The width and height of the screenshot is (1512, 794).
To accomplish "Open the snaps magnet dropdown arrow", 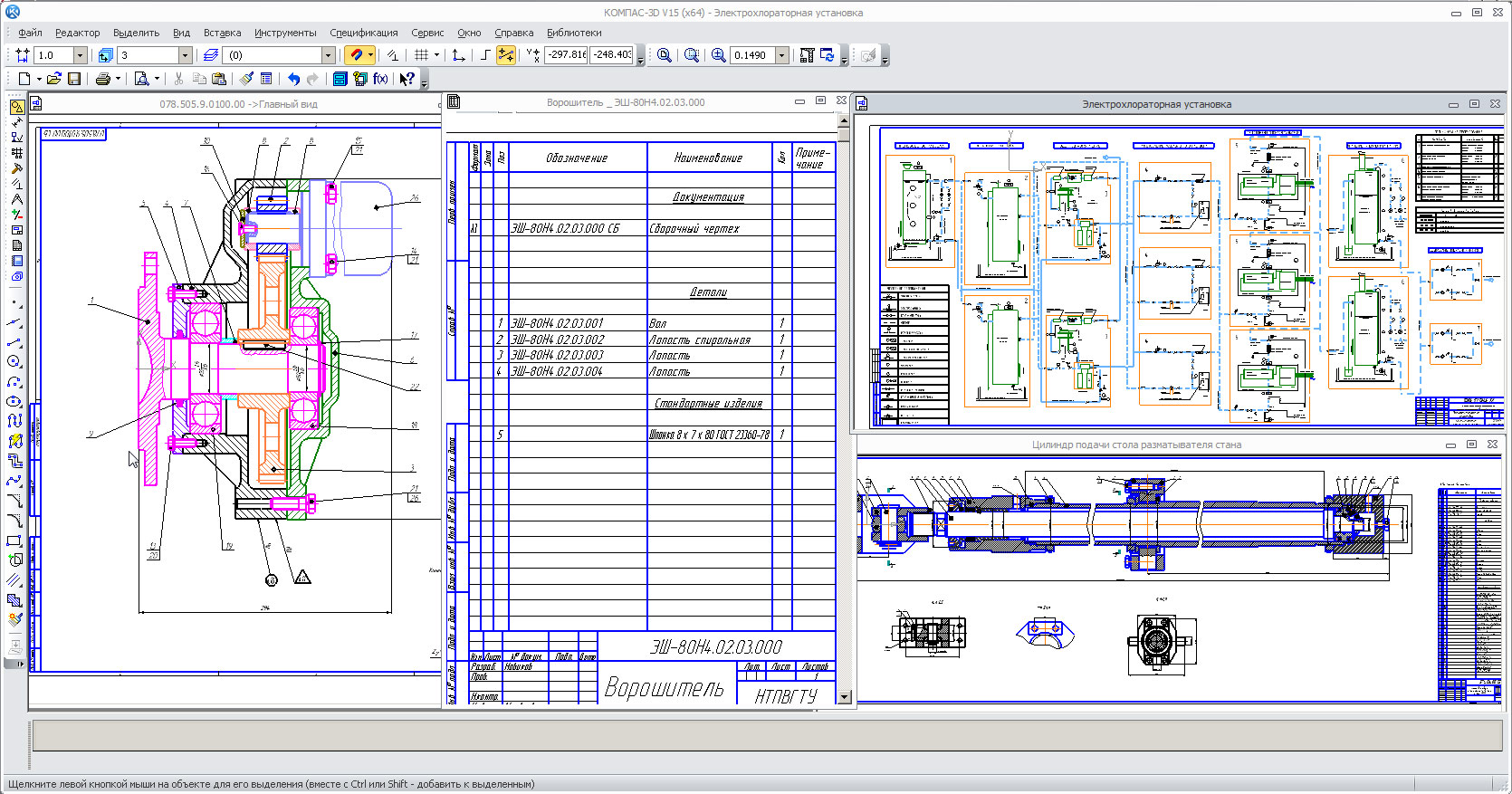I will coord(370,55).
